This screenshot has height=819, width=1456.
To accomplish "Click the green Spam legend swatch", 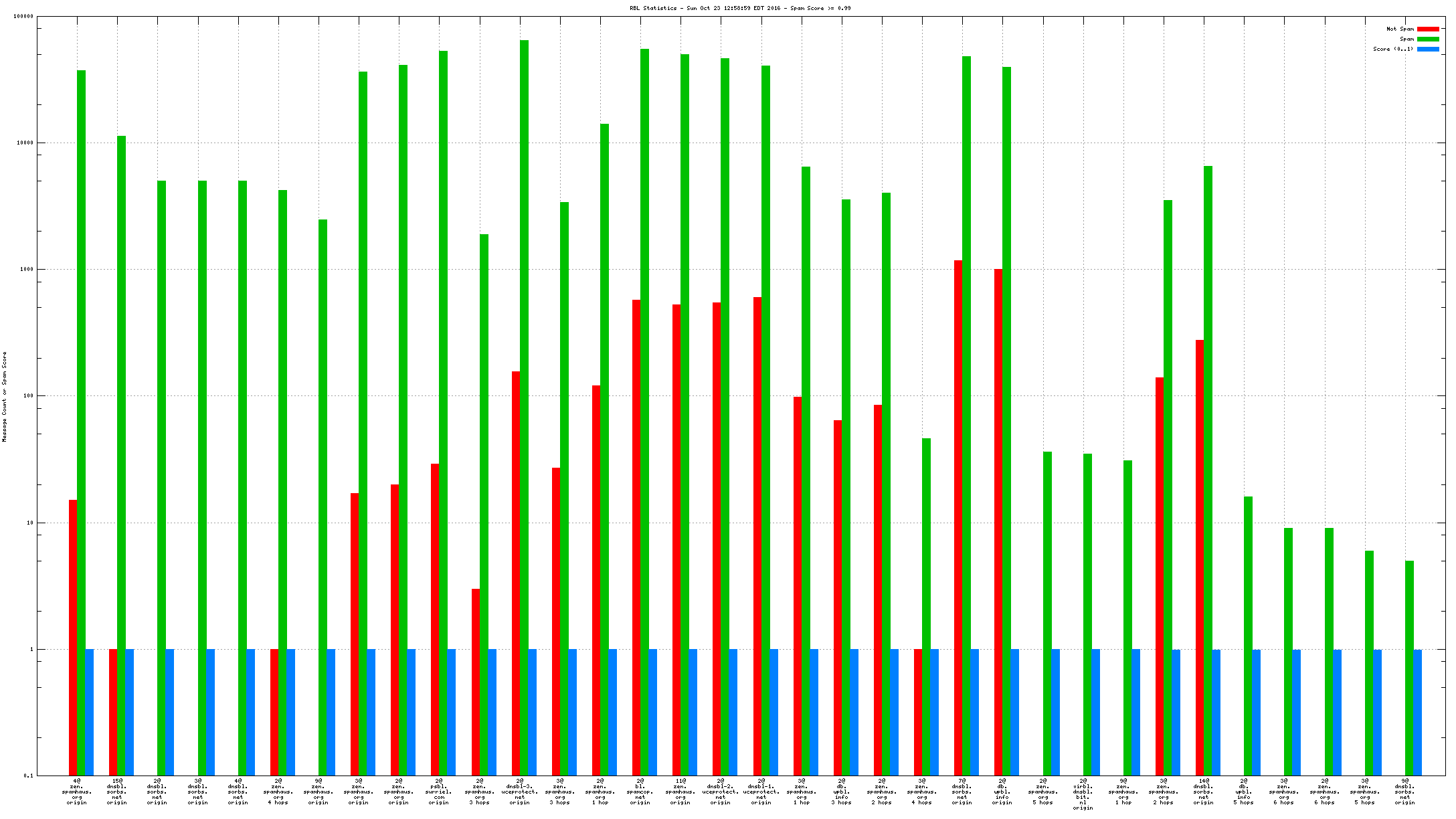I will click(x=1428, y=39).
